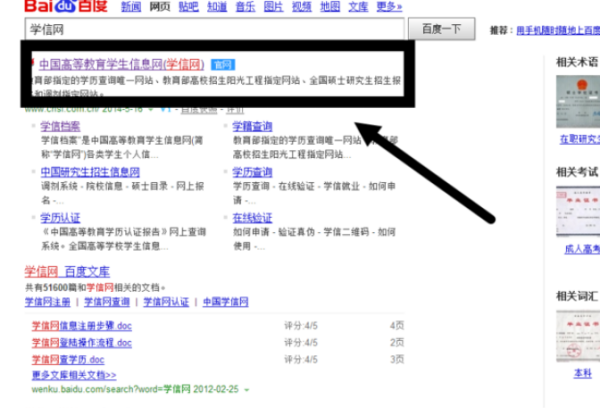
Task: Open 学信网登陆操作流程.doc document
Action: click(82, 343)
